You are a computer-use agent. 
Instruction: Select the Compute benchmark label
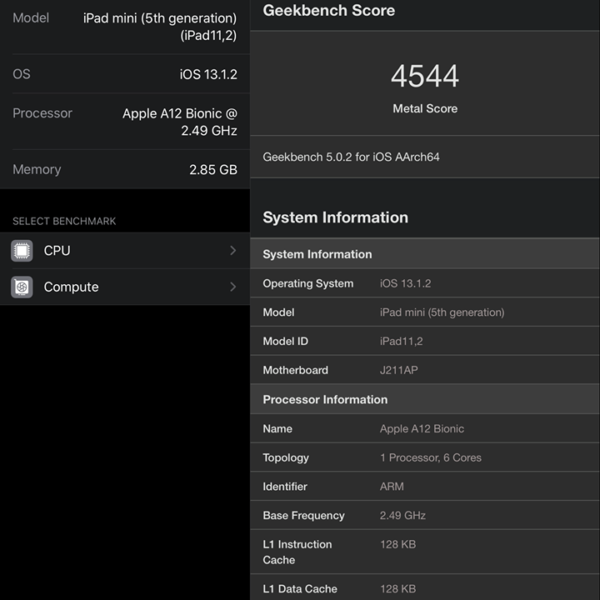tap(71, 287)
